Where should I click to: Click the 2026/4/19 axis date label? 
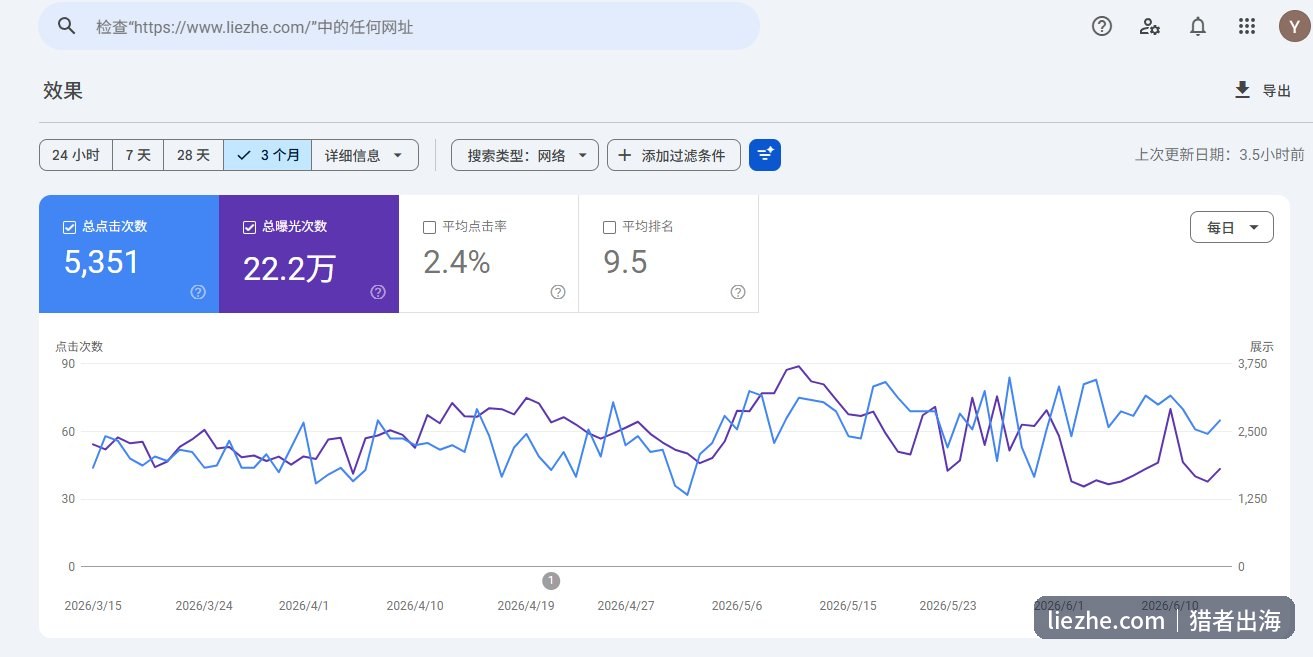pos(526,606)
